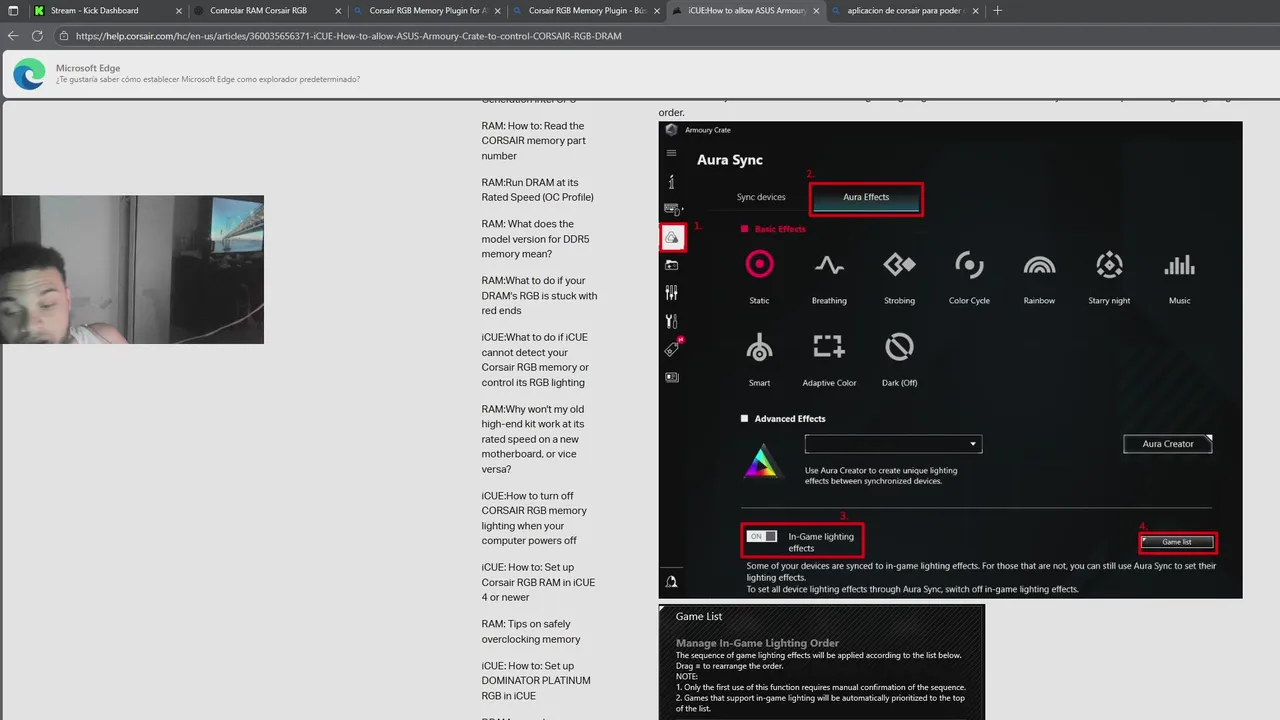Switch to aplicacion de corsair para poder tab

pos(905,10)
